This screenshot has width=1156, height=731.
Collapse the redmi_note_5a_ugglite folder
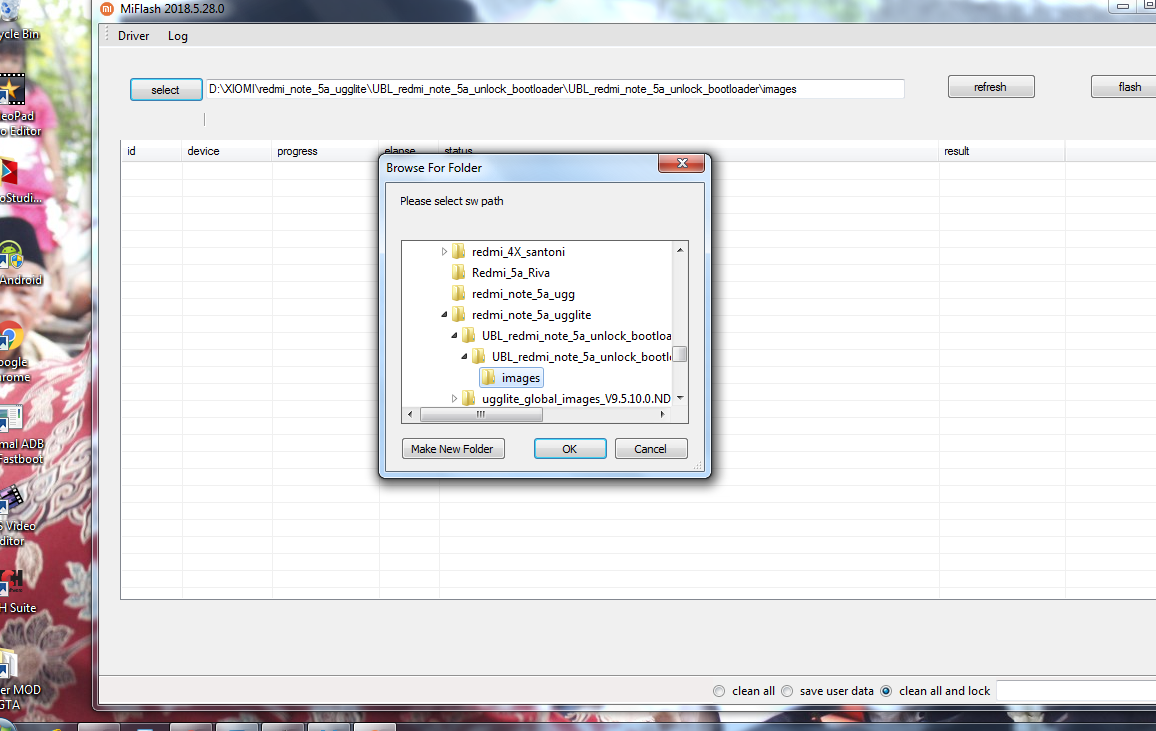tap(444, 315)
